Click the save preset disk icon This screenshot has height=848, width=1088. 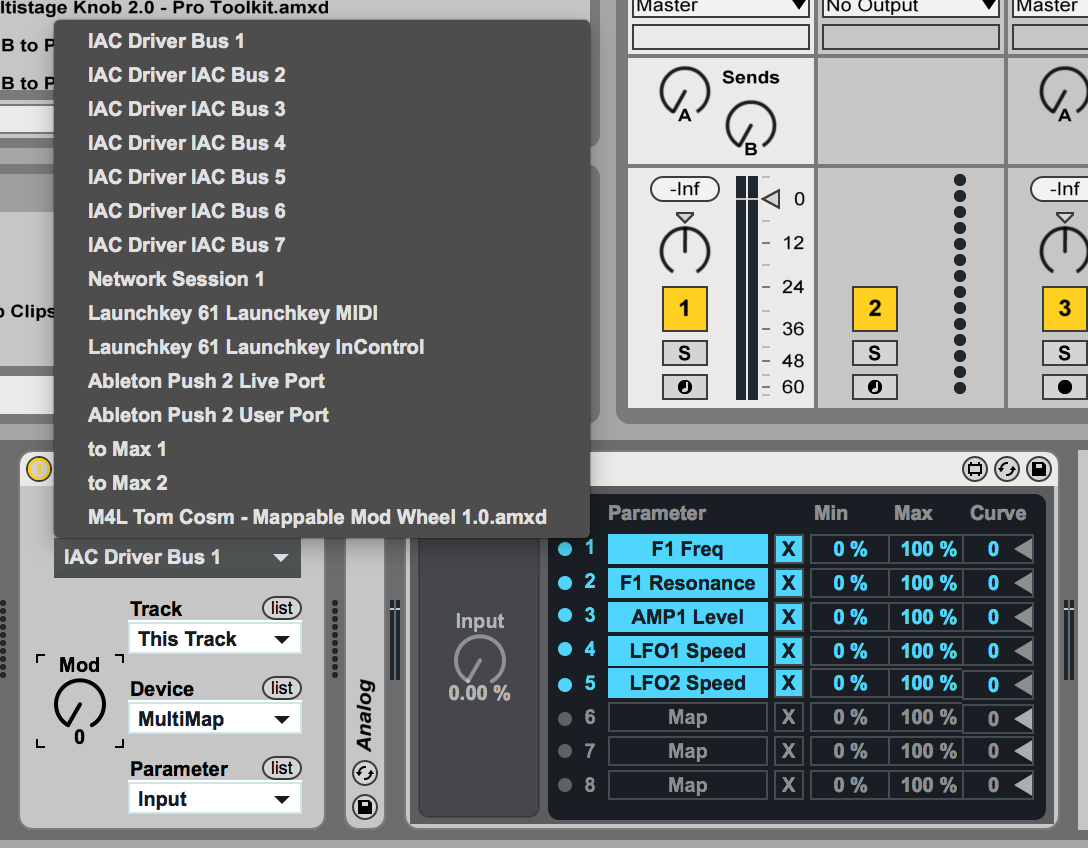tap(1038, 469)
